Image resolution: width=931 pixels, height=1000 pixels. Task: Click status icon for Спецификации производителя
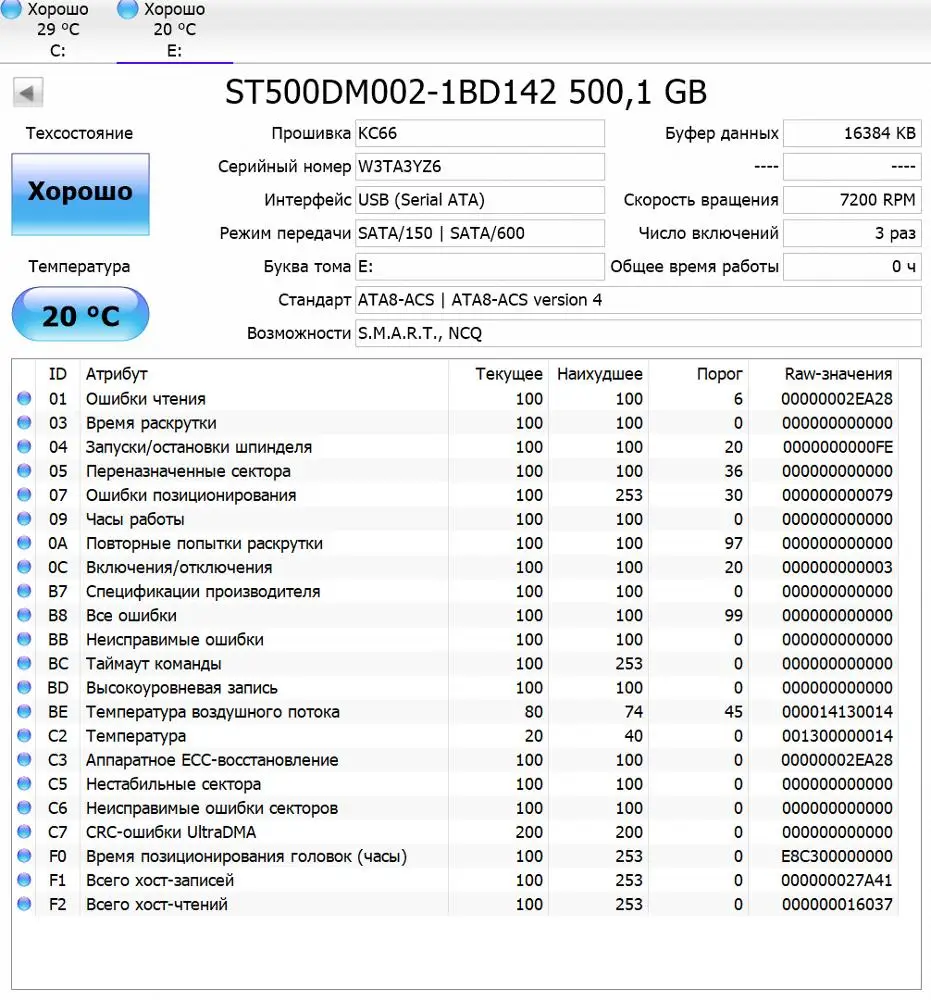coord(24,591)
